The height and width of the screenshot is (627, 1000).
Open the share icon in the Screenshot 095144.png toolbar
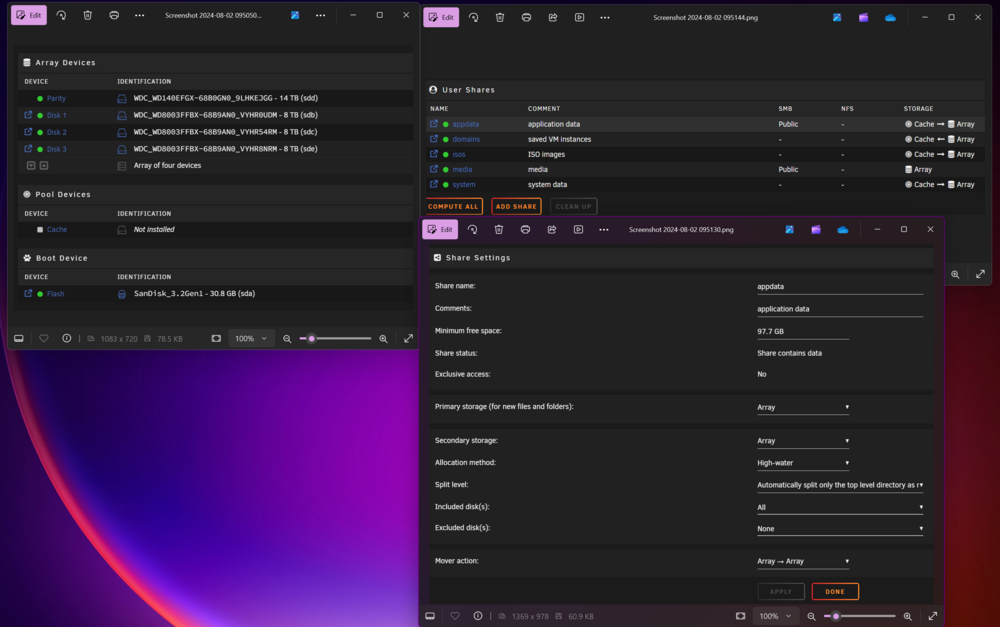point(553,18)
